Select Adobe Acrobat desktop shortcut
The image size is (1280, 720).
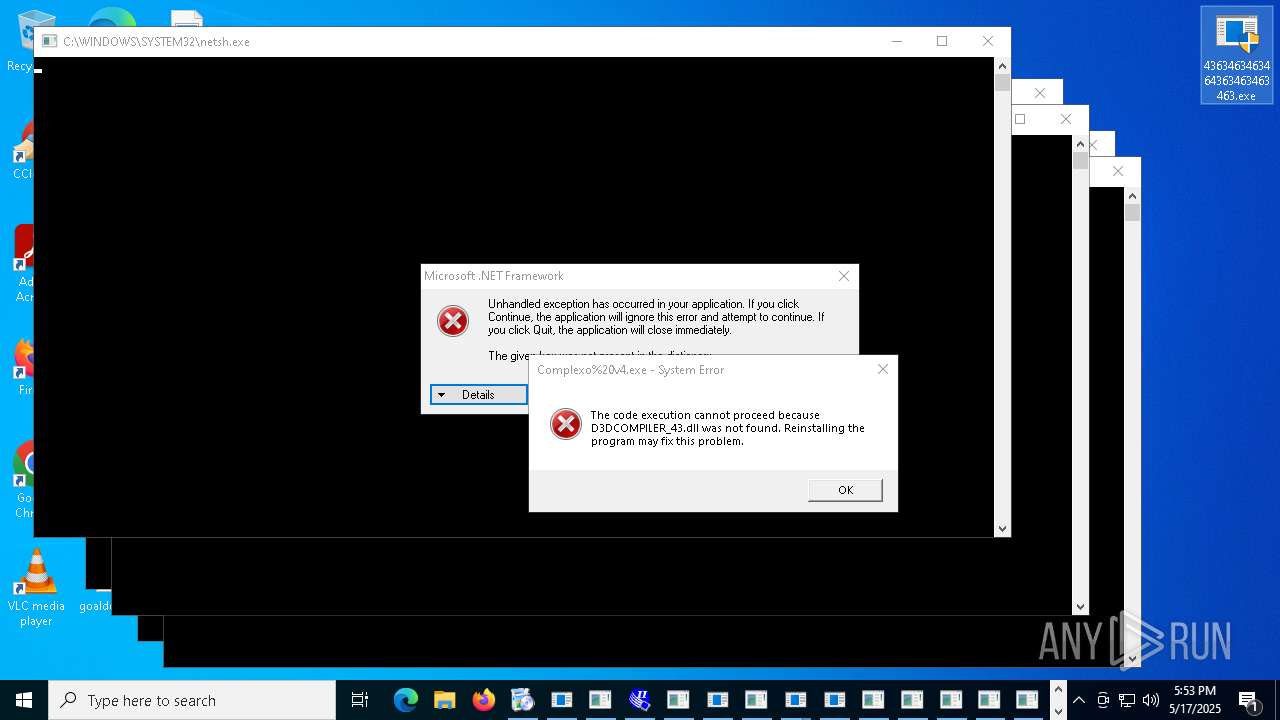click(25, 264)
